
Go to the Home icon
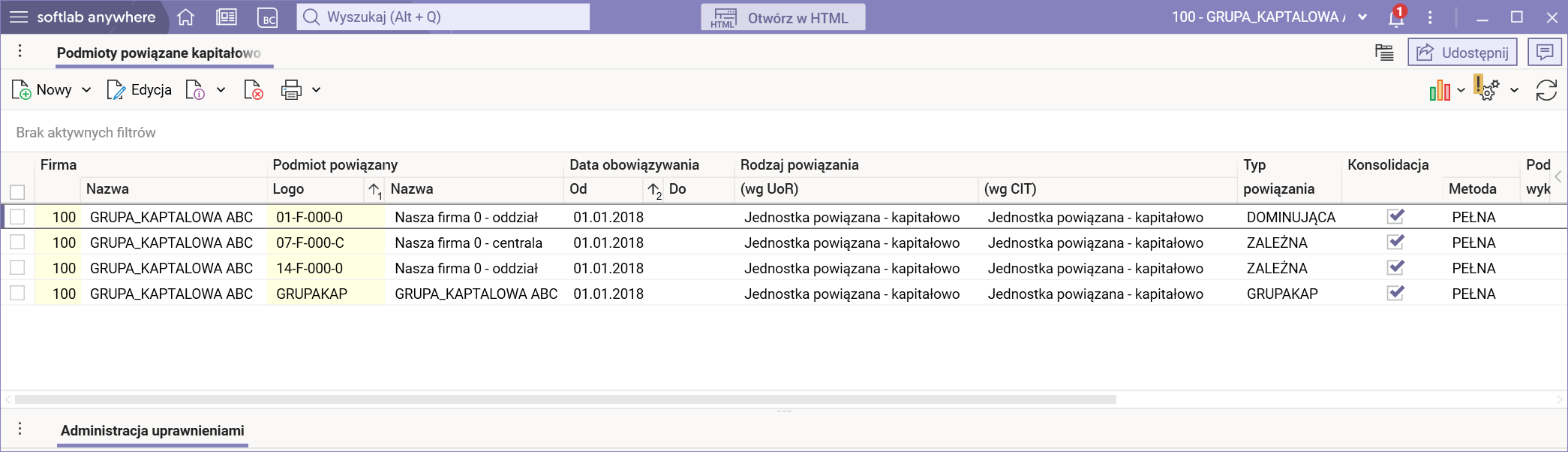pyautogui.click(x=186, y=17)
